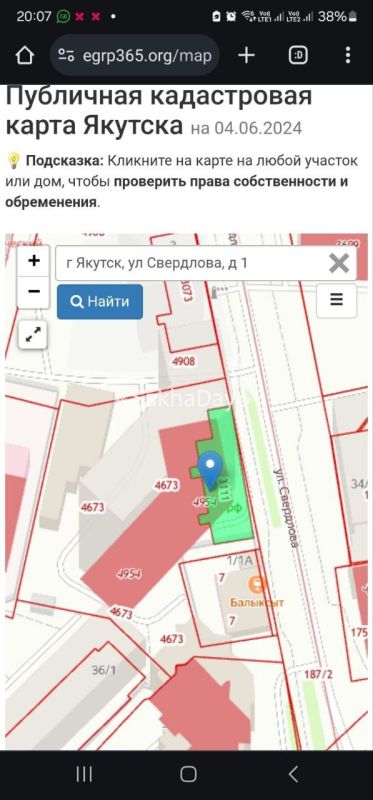This screenshot has height=800, width=373.
Task: Tap the Android home button
Action: tap(188, 774)
